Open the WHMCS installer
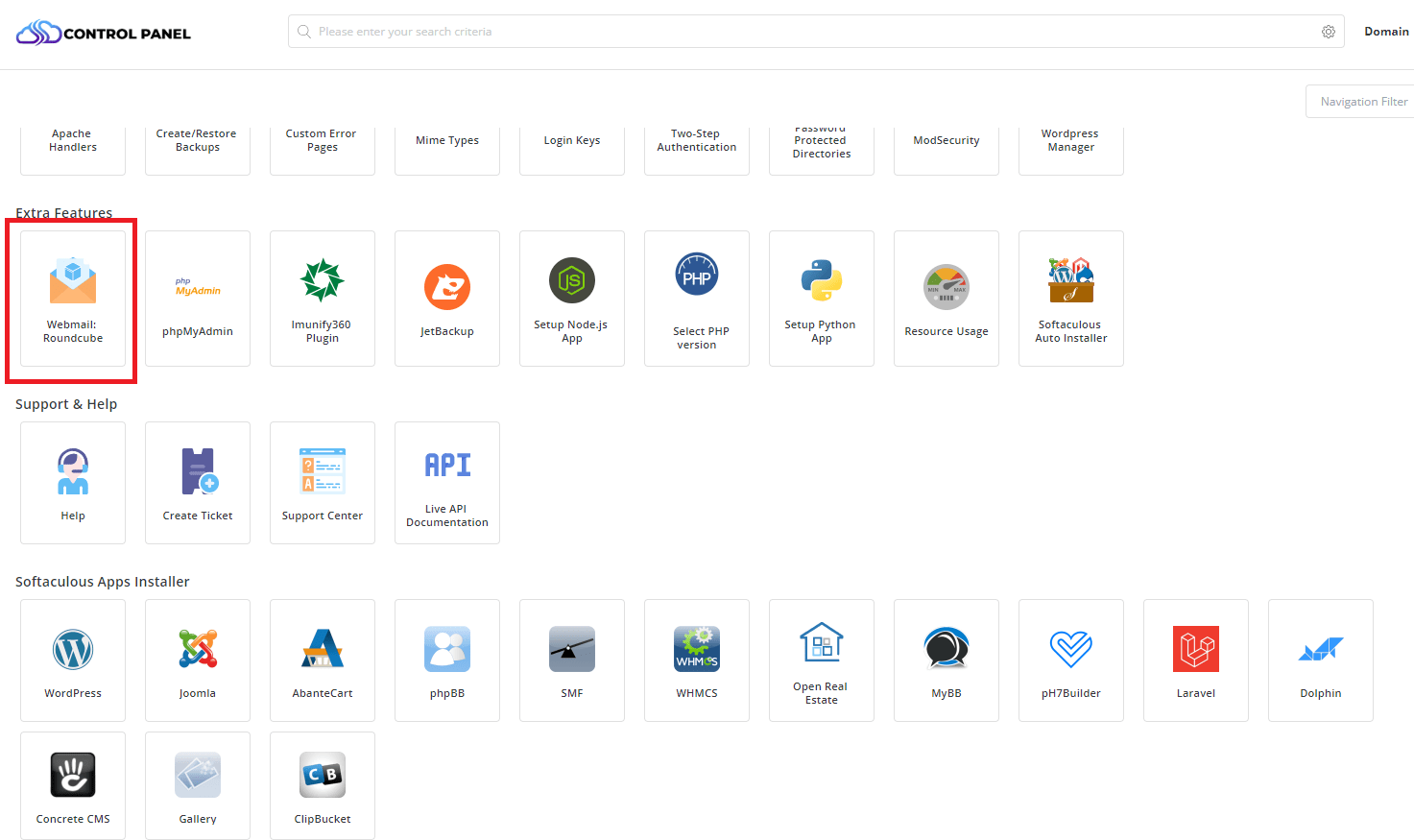This screenshot has width=1414, height=840. click(696, 660)
